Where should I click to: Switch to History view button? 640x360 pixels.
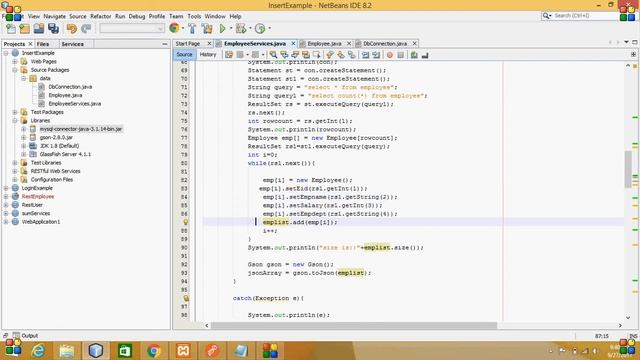[x=208, y=55]
